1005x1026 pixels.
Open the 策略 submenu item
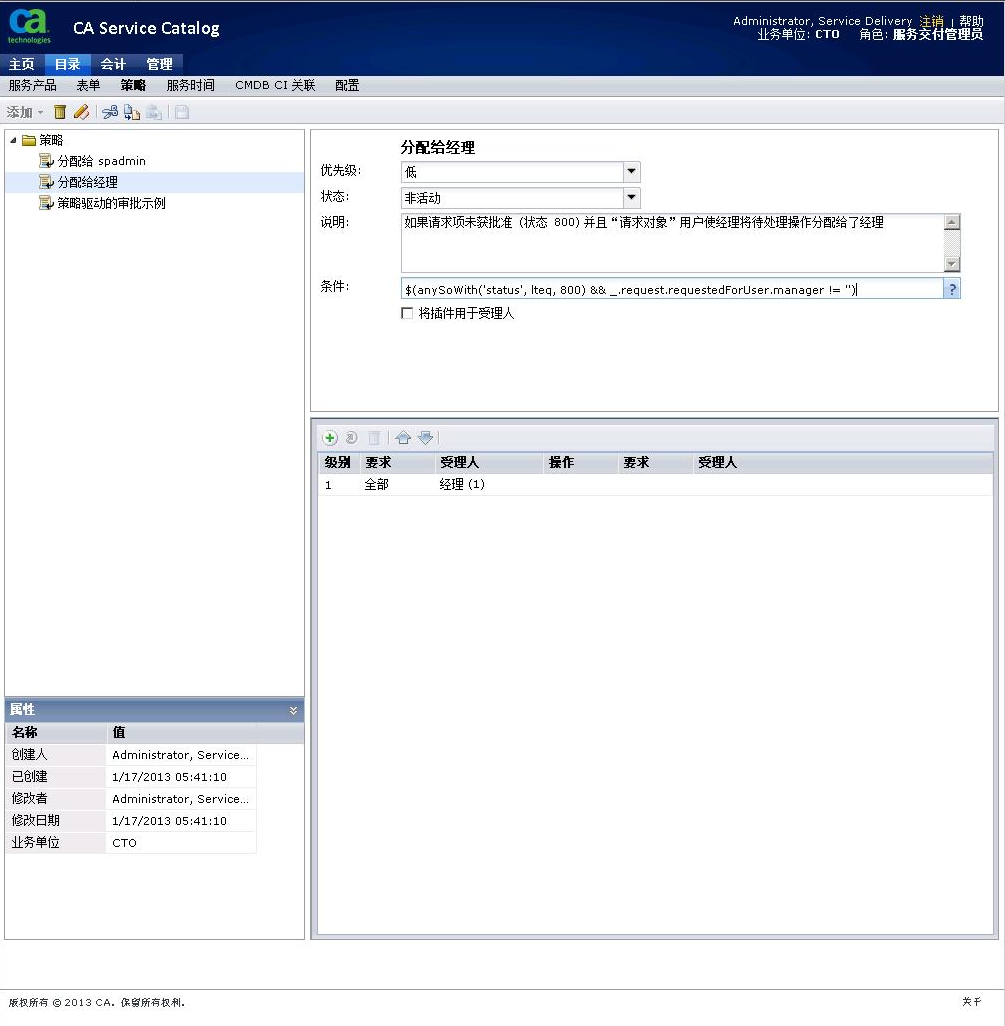[x=133, y=85]
